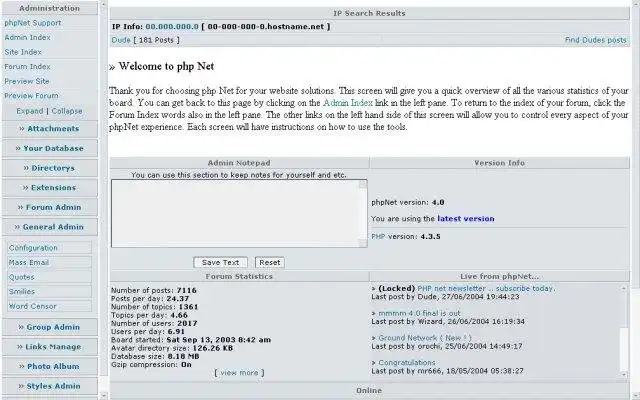
Task: Click the Gzip compression On text
Action: (x=186, y=364)
